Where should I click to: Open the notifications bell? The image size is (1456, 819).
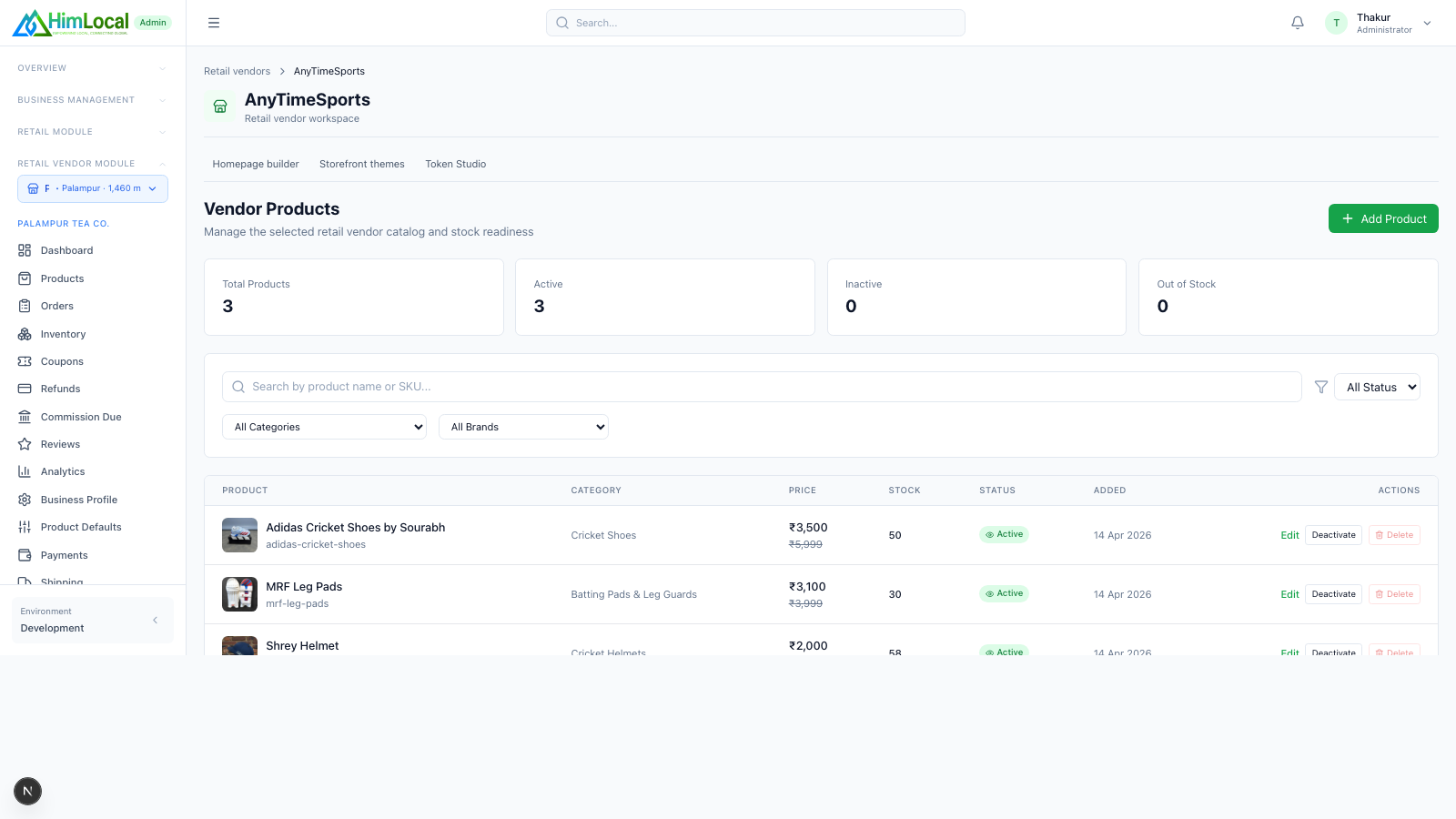point(1298,23)
